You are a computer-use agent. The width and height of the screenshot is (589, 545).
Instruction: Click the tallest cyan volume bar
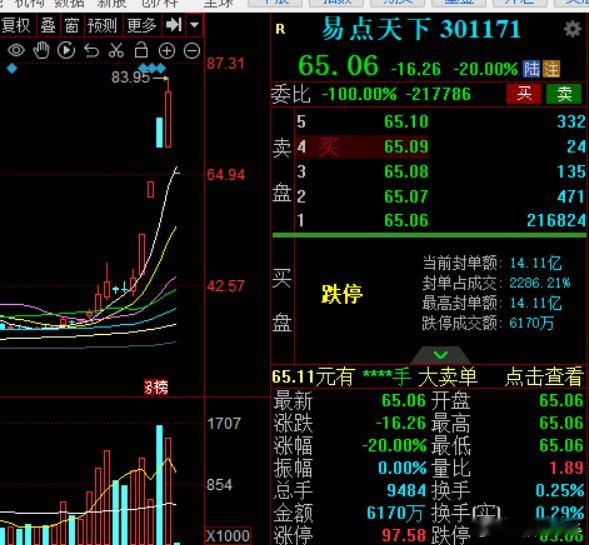tap(159, 484)
